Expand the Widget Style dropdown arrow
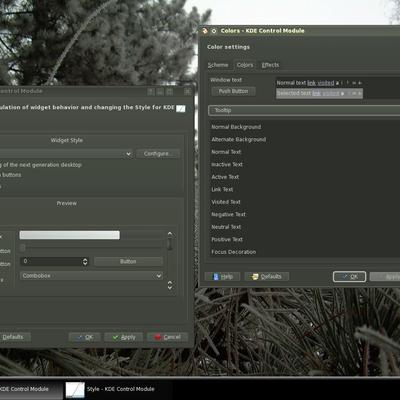400x400 pixels. pyautogui.click(x=128, y=154)
